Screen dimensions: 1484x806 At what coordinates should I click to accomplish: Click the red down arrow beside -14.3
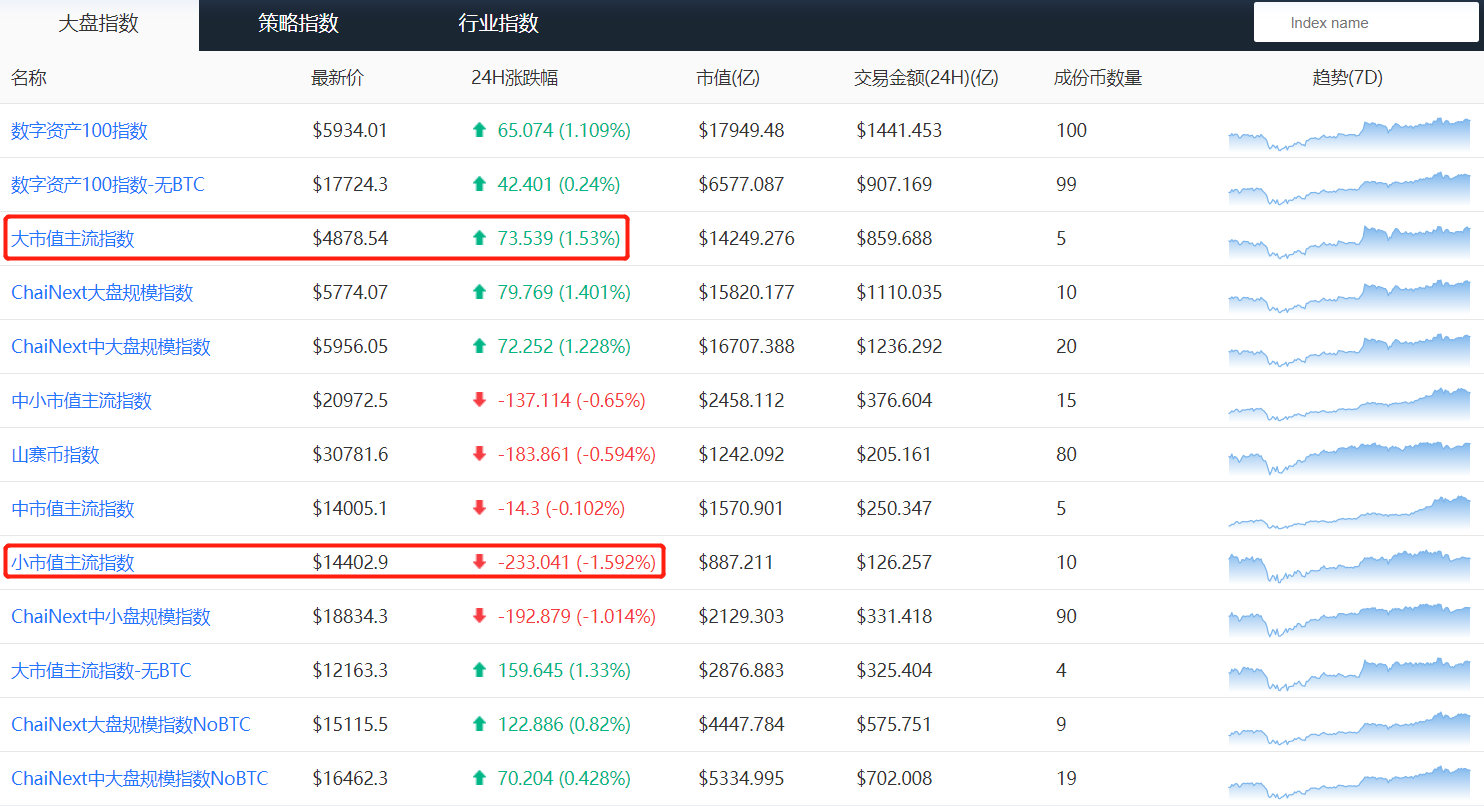click(479, 508)
